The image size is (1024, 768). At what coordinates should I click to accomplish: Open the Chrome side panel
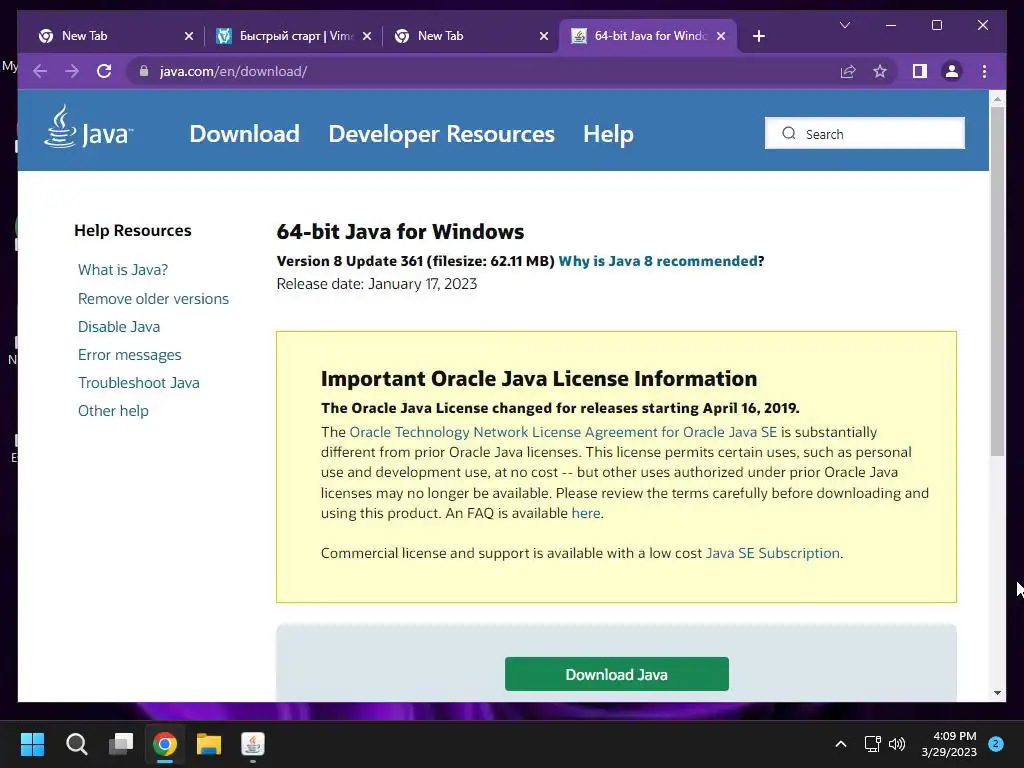[x=920, y=71]
